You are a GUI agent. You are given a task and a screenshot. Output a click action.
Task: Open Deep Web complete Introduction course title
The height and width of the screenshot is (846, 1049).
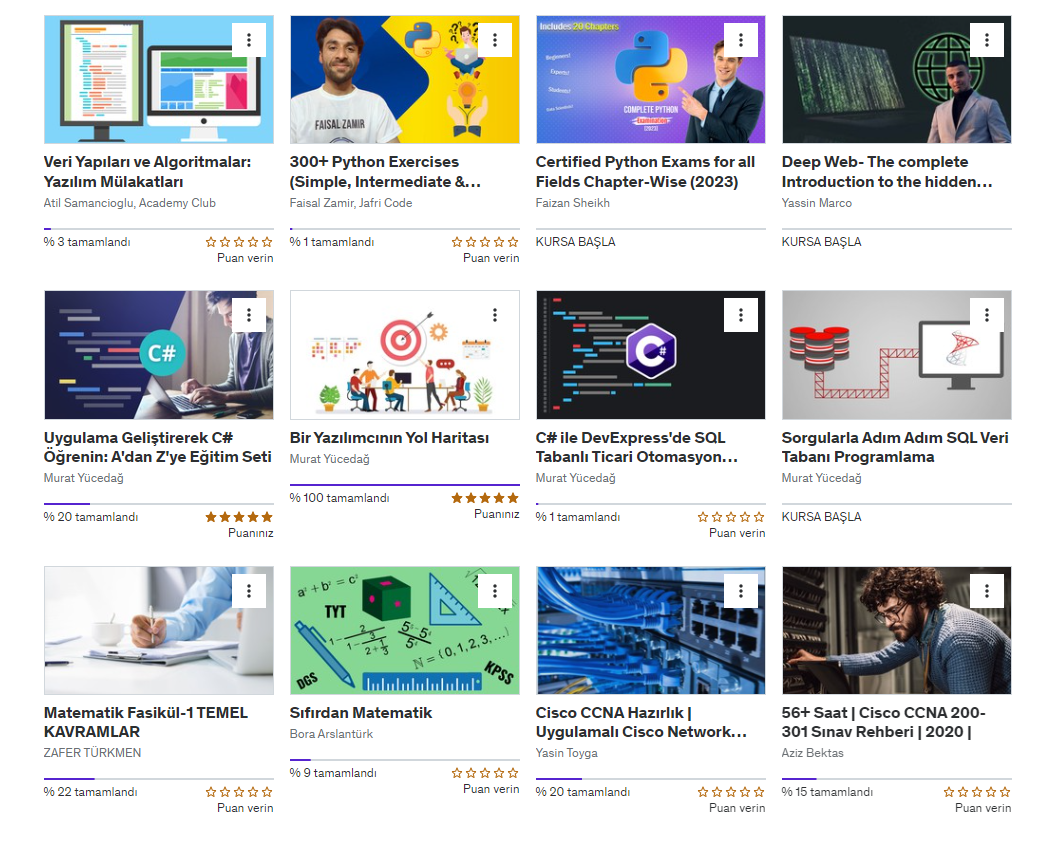click(887, 172)
